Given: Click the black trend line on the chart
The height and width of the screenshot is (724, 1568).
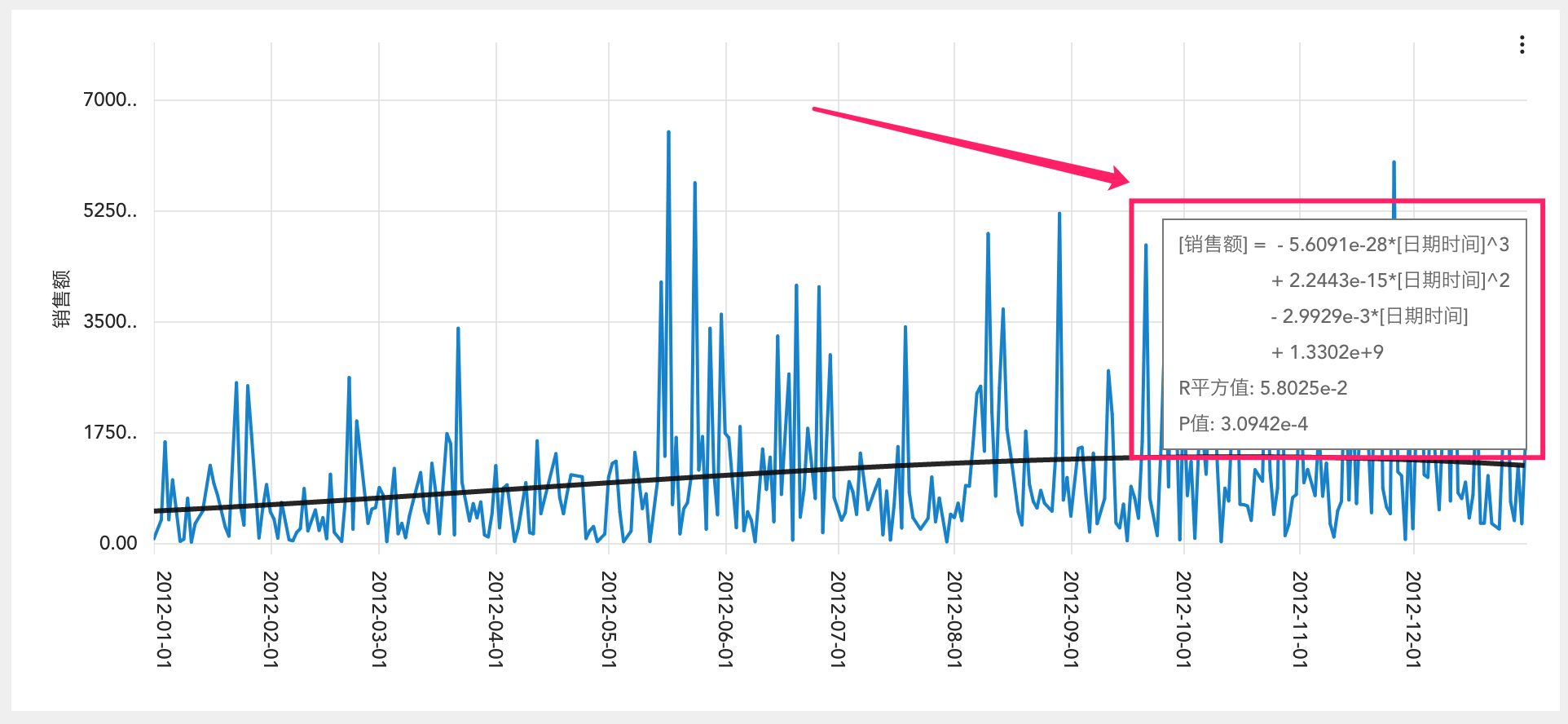Looking at the screenshot, I should pos(570,485).
